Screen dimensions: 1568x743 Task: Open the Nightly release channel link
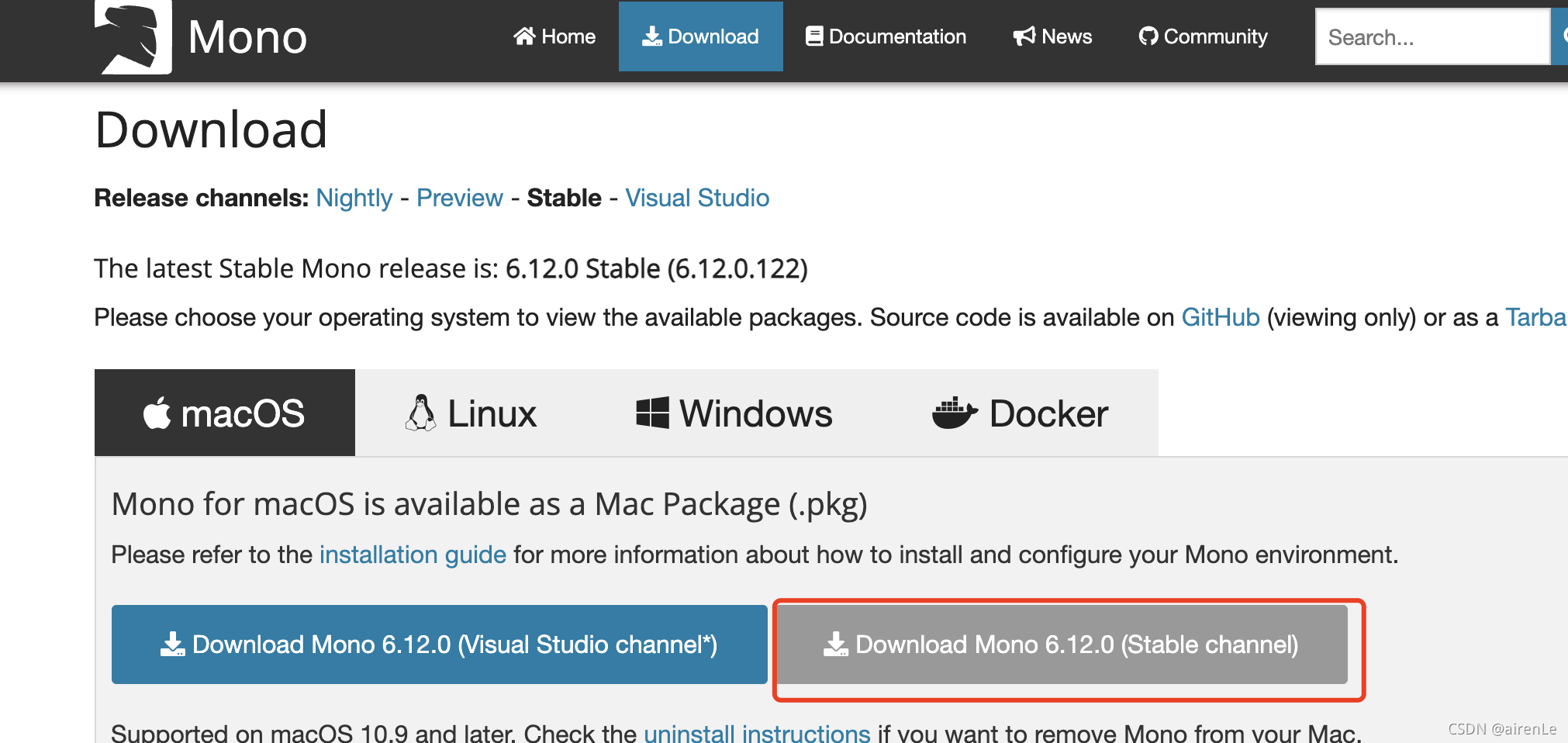click(x=354, y=198)
